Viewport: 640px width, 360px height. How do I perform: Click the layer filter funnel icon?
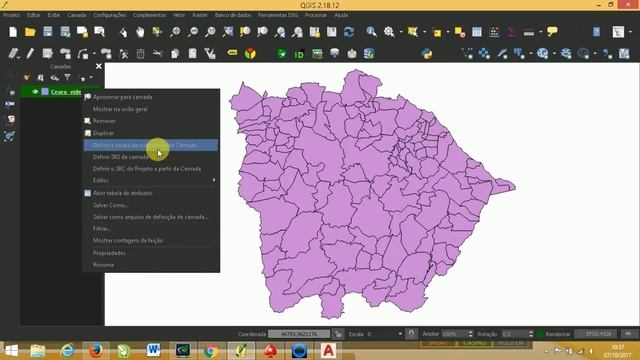point(67,77)
